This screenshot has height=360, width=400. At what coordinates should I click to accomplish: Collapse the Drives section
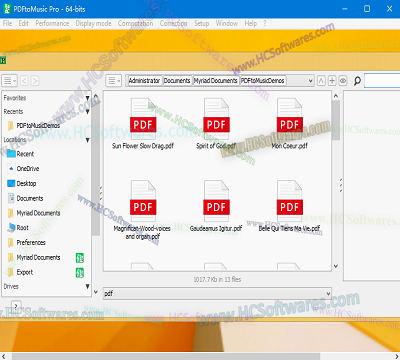(x=87, y=286)
